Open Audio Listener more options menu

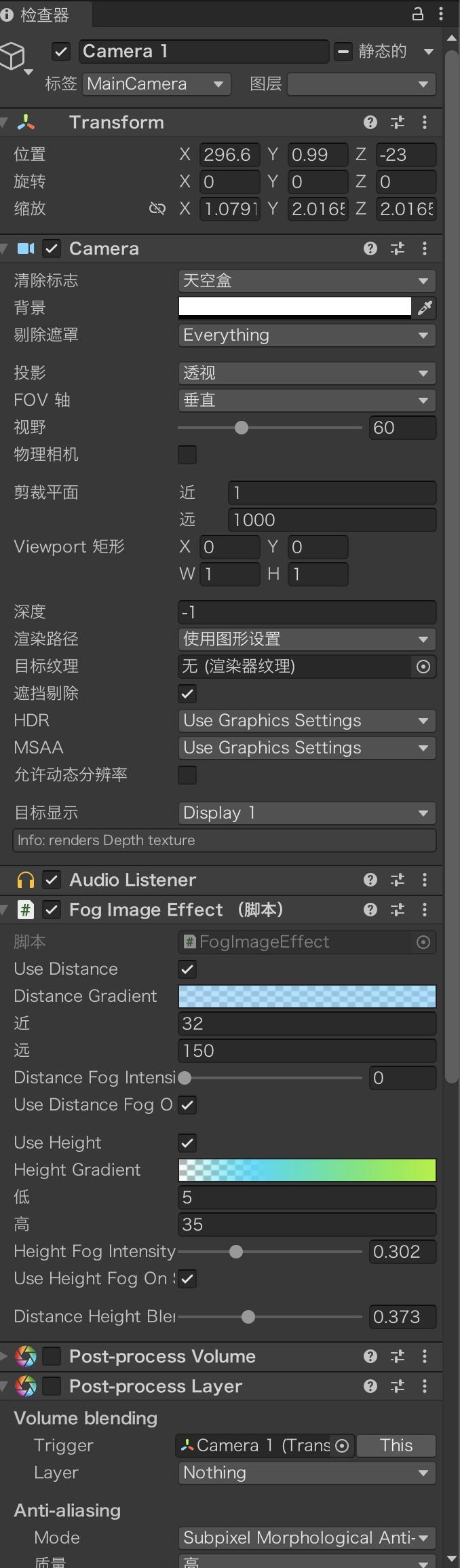point(425,880)
